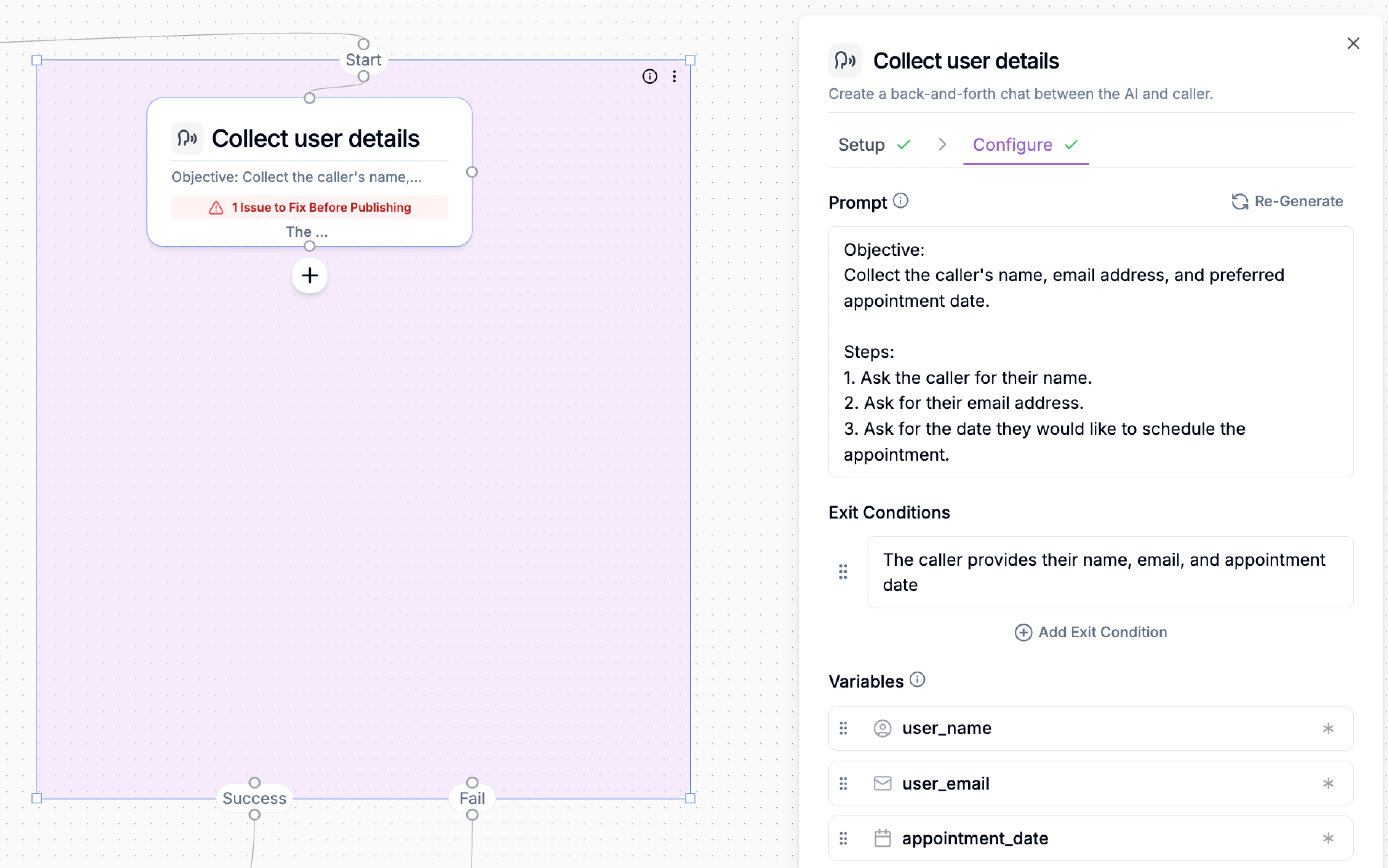Click the info icon on the purple group
This screenshot has height=868, width=1388.
point(649,77)
